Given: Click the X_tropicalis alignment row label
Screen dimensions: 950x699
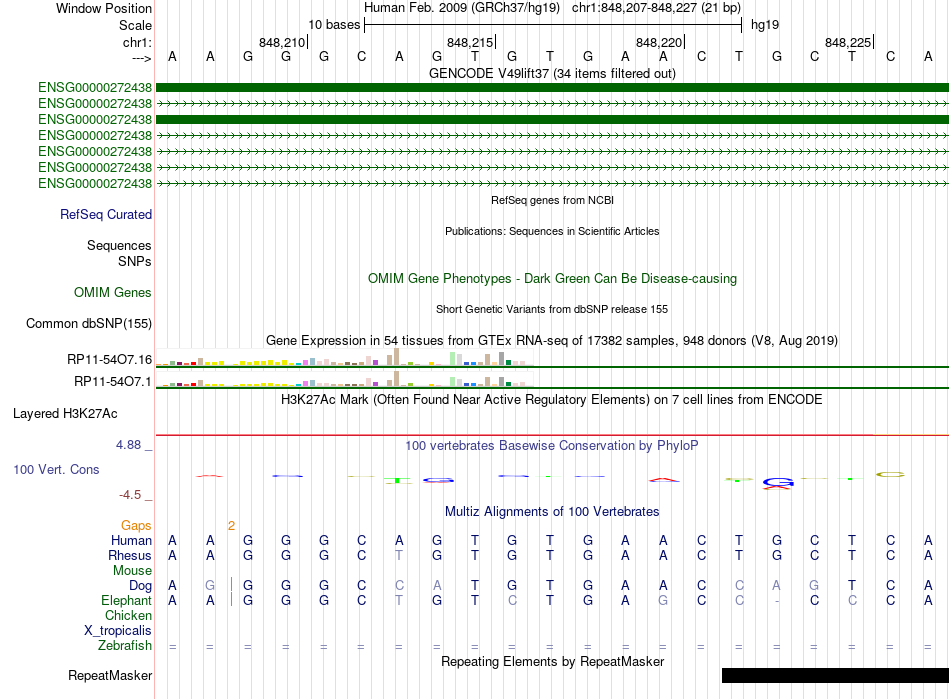Looking at the screenshot, I should click(x=118, y=631).
